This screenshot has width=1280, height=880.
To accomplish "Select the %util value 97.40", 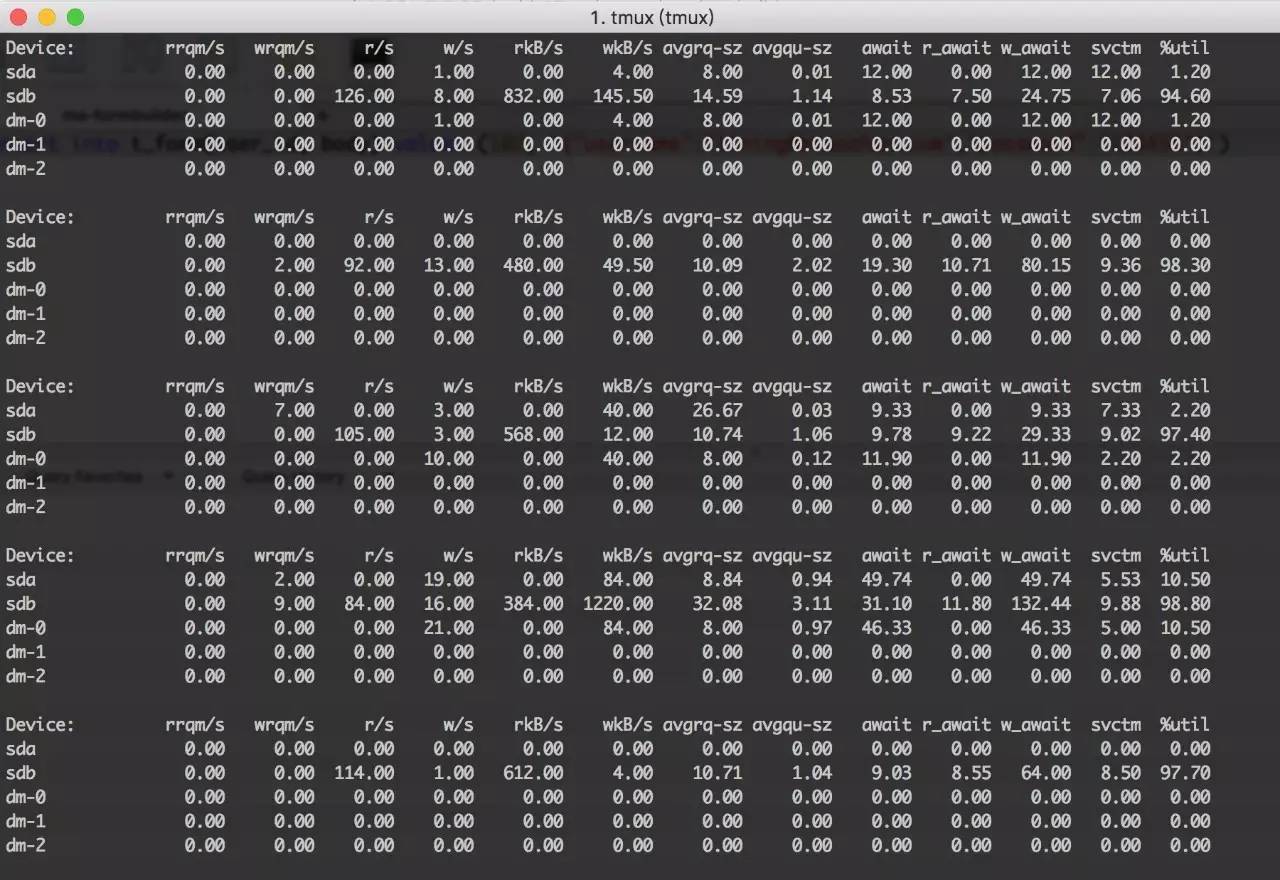I will click(x=1186, y=434).
